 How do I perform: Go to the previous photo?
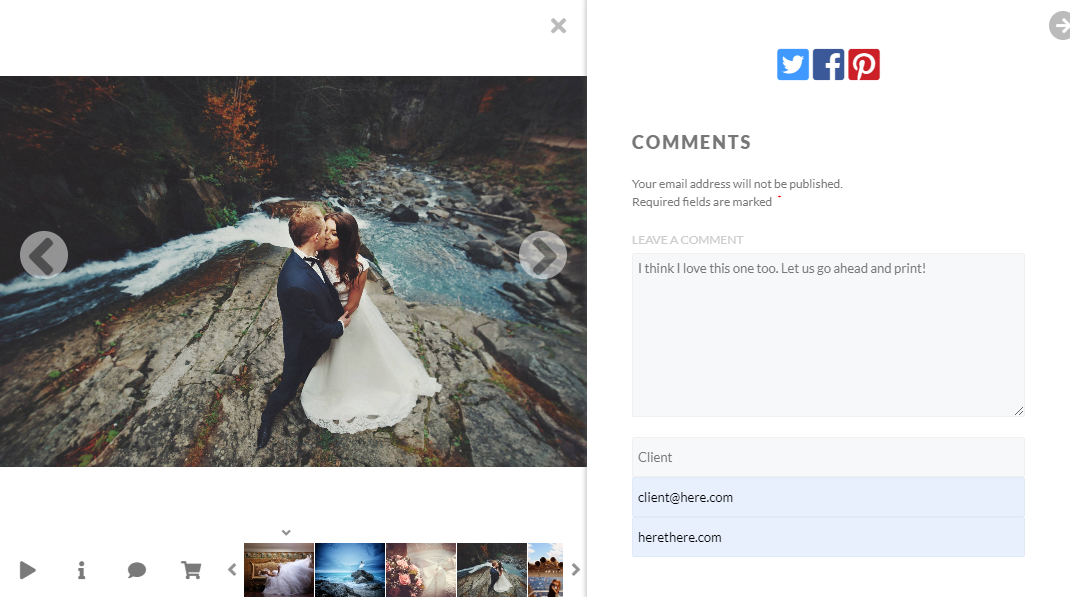[44, 255]
